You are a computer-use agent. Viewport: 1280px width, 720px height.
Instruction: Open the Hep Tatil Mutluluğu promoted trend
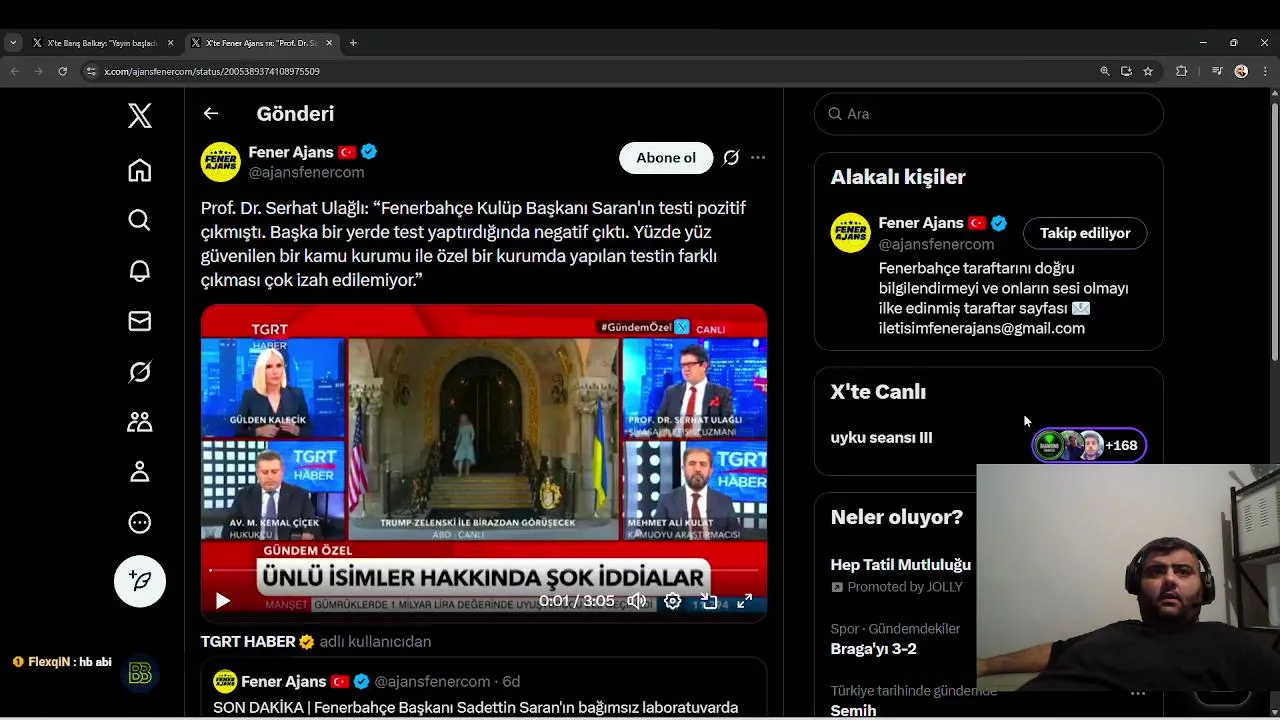click(901, 565)
